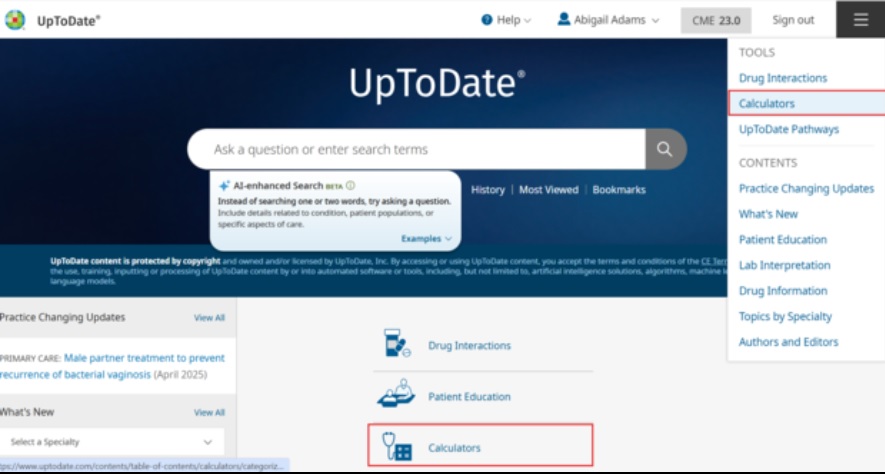Click the CME 23.0 button

click(716, 20)
